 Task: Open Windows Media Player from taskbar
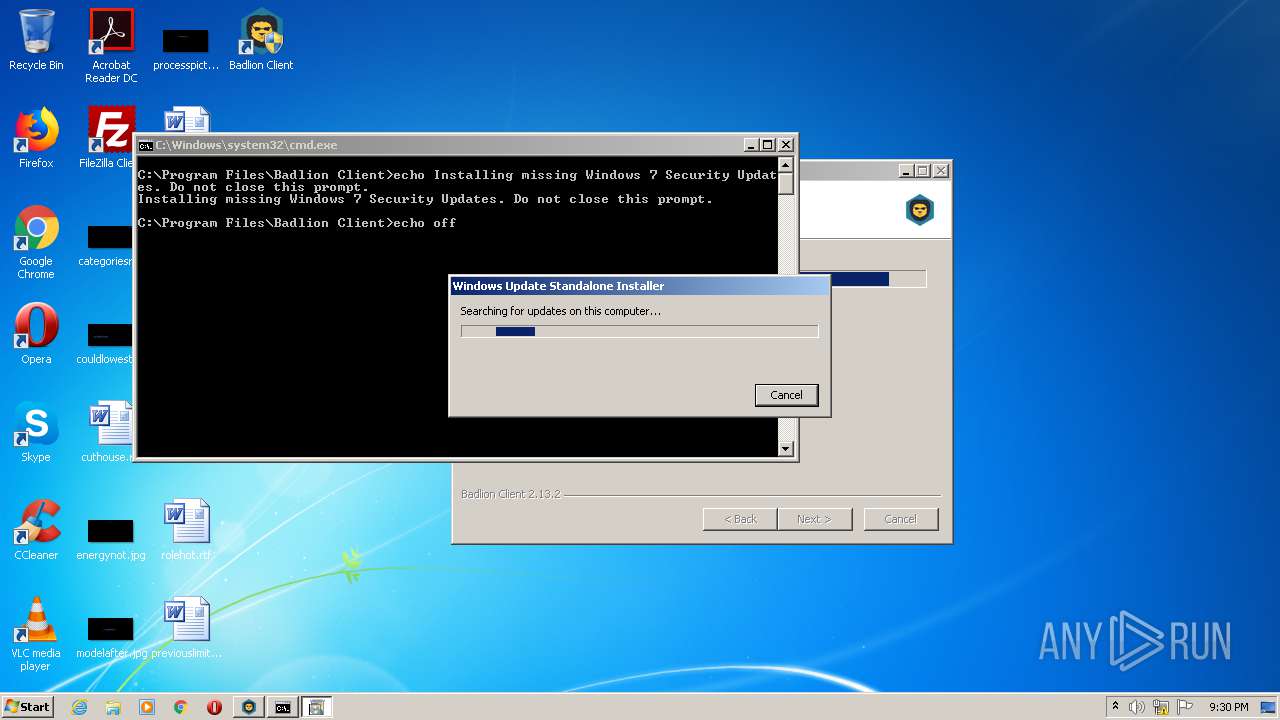(x=147, y=707)
